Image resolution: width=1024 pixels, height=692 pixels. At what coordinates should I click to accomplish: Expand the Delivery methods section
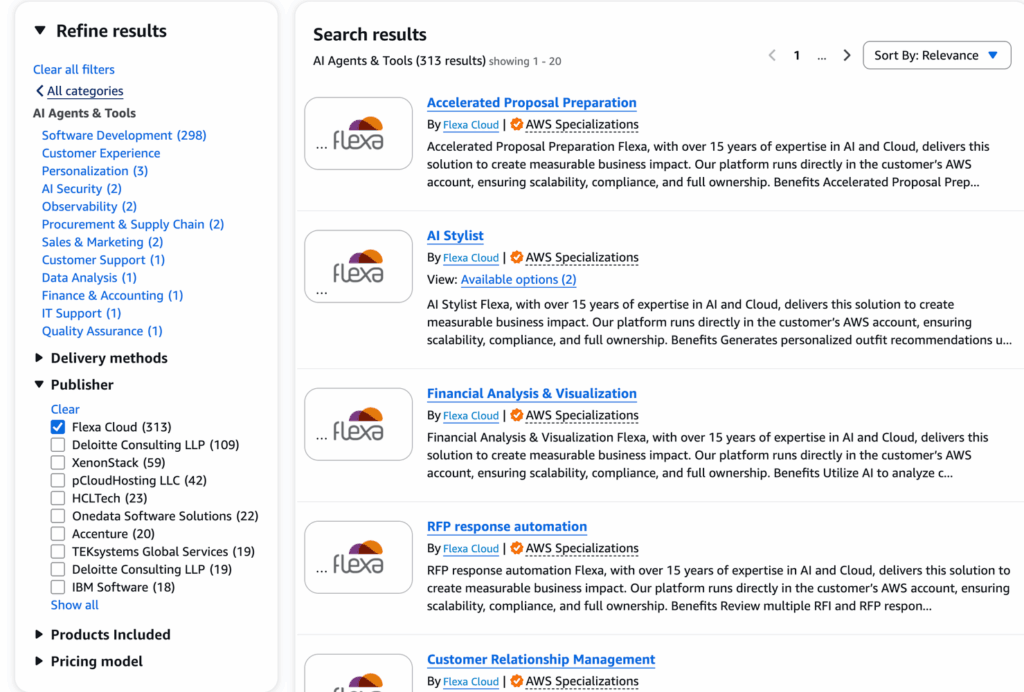point(39,358)
